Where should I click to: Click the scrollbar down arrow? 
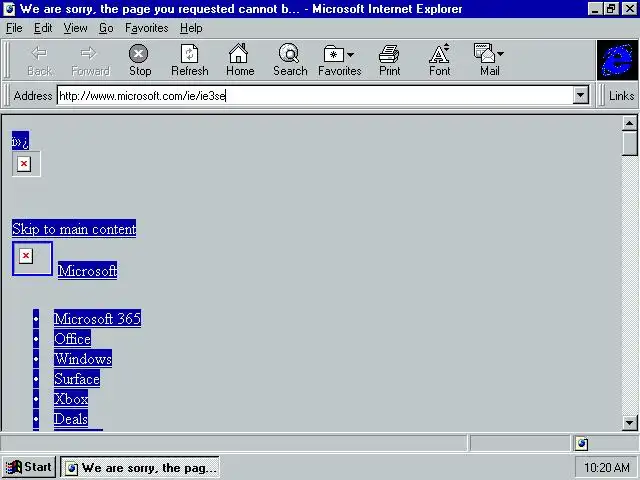[629, 423]
